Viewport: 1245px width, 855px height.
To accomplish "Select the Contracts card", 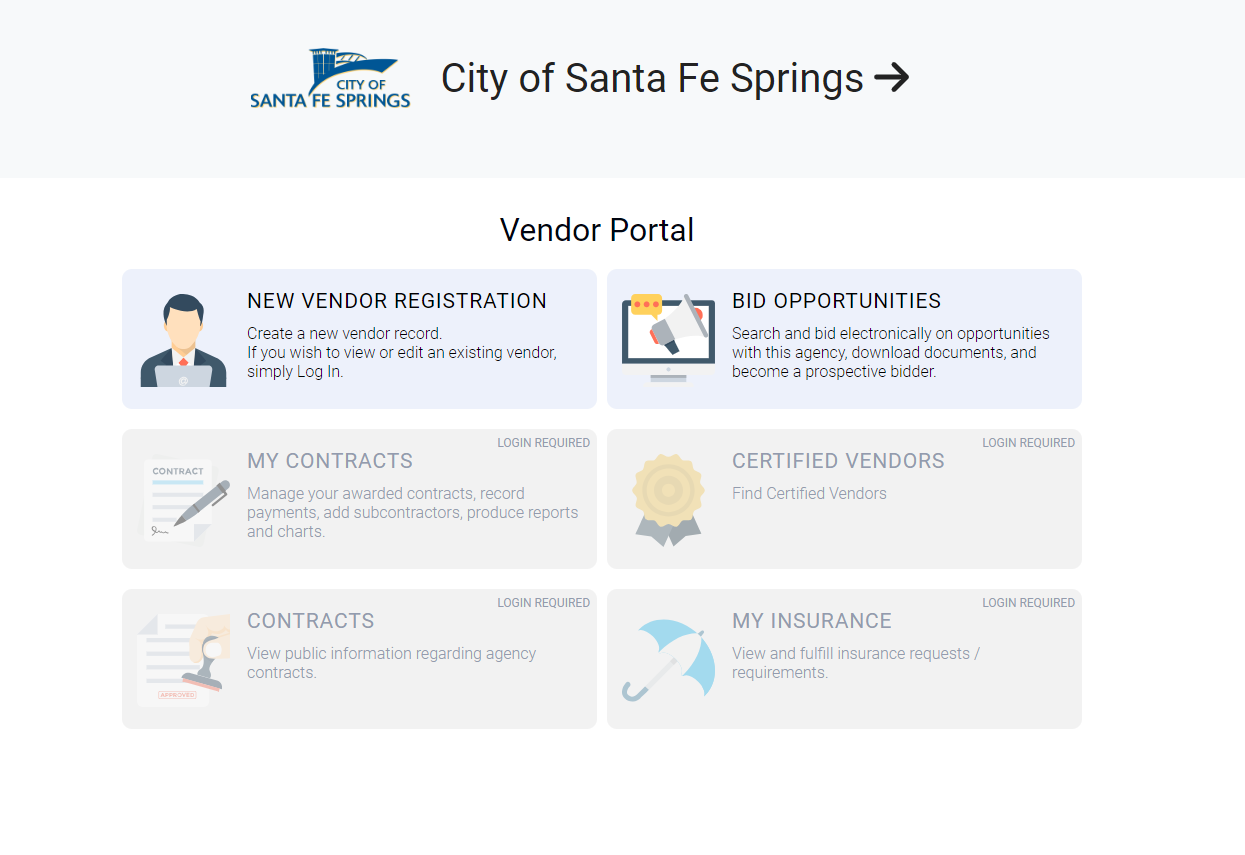I will [x=359, y=657].
